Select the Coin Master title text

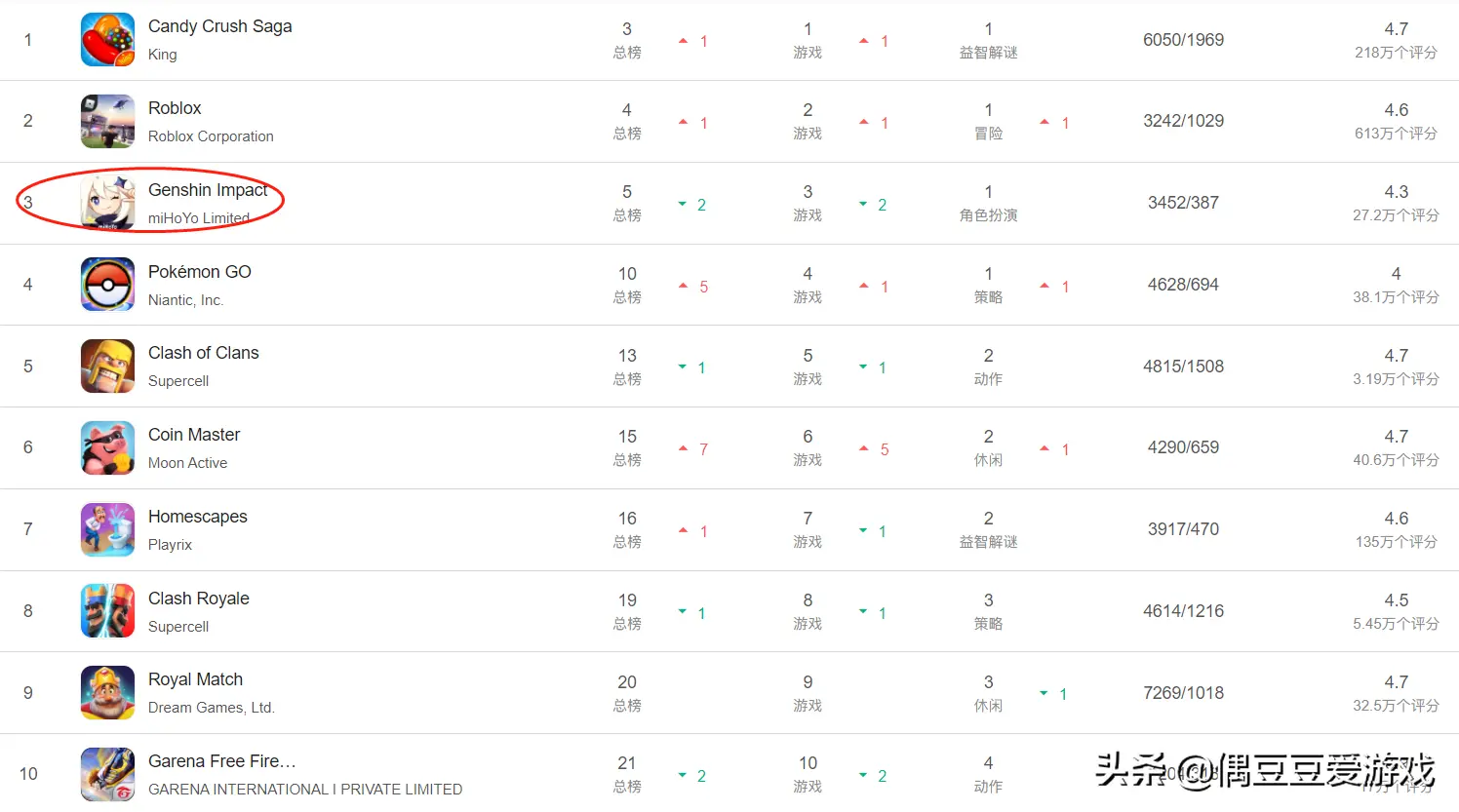coord(194,435)
